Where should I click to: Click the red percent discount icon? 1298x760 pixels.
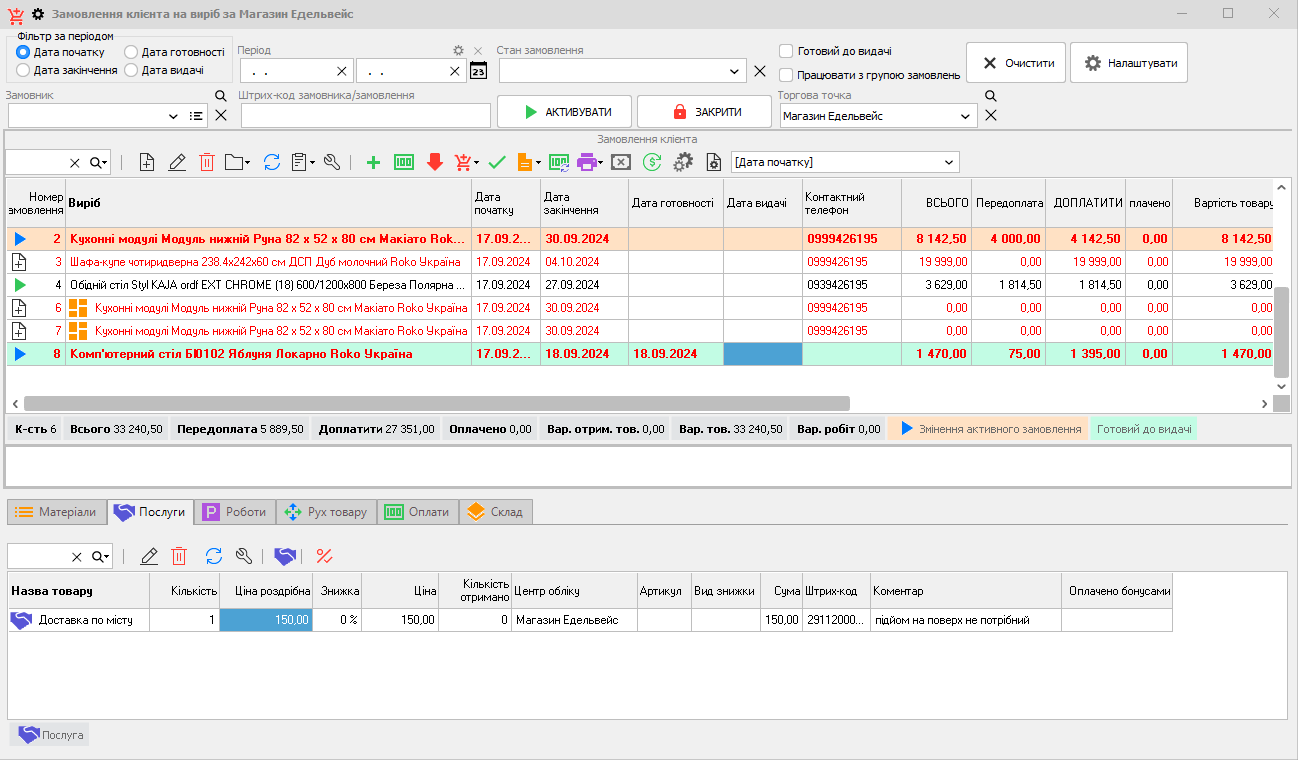324,556
